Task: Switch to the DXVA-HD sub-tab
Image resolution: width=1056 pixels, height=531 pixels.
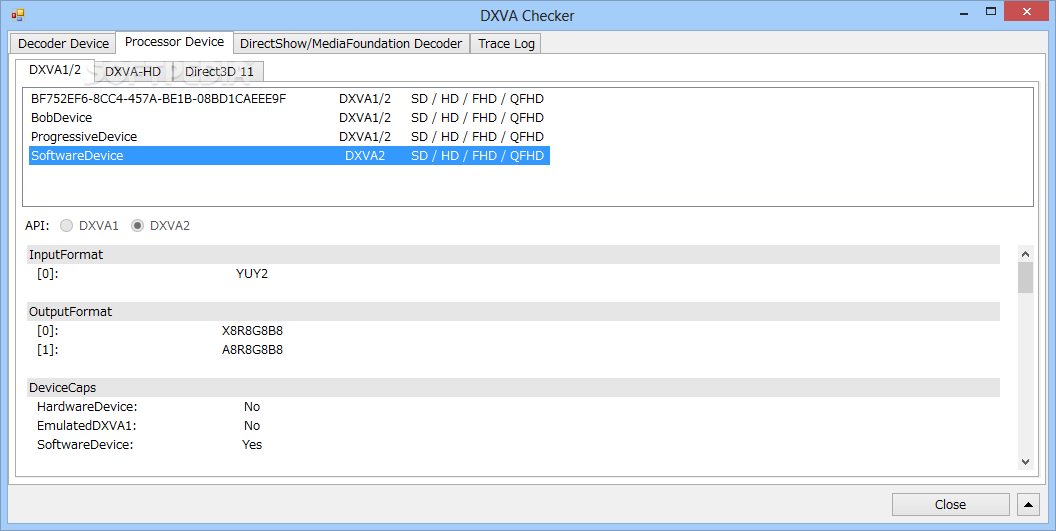Action: pyautogui.click(x=133, y=71)
